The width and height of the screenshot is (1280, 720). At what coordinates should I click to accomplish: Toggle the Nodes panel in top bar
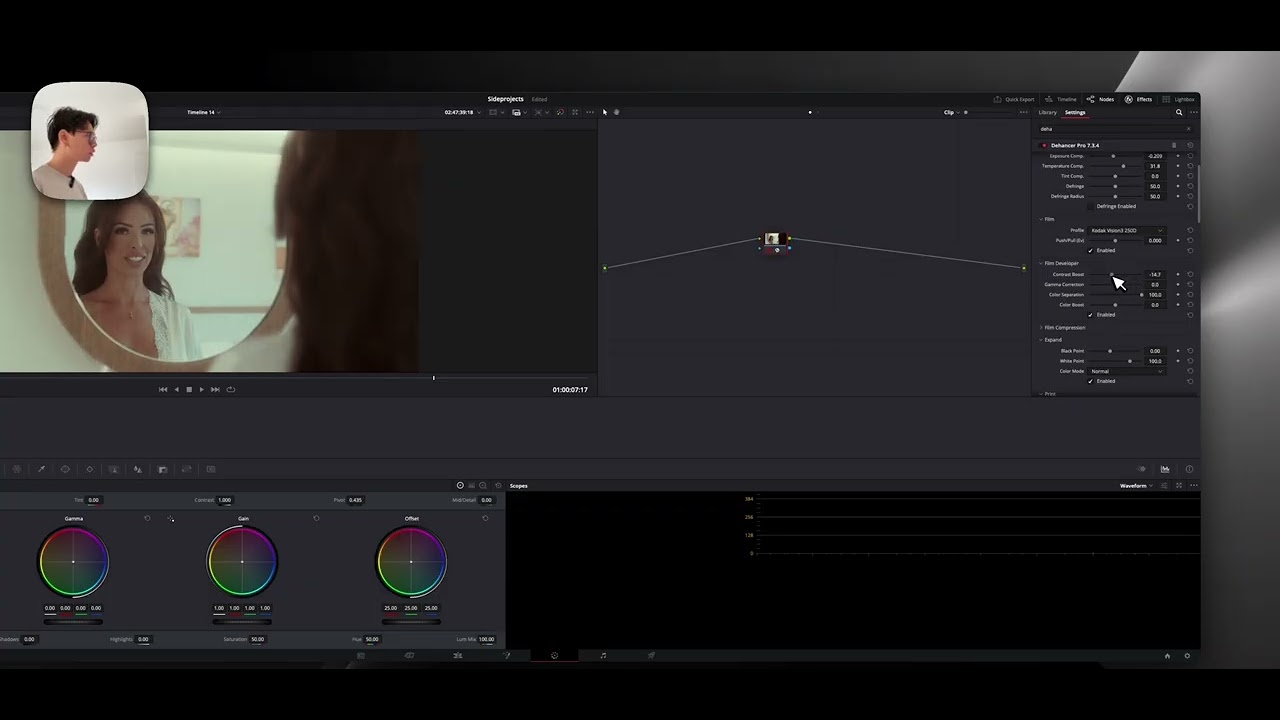click(x=1100, y=99)
